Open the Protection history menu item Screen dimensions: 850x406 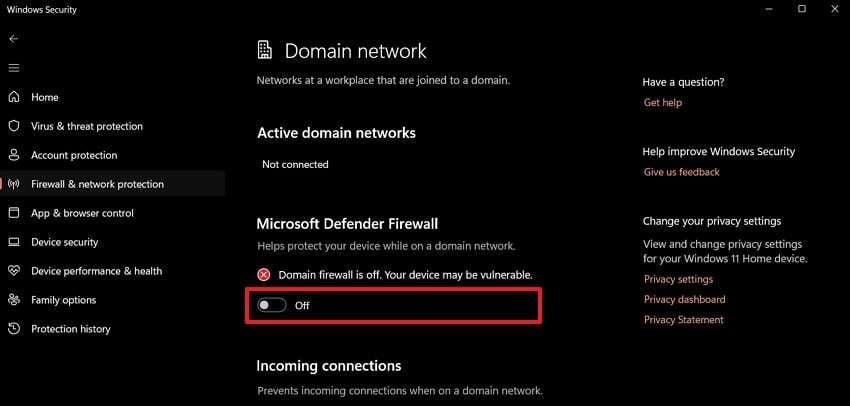[x=70, y=329]
